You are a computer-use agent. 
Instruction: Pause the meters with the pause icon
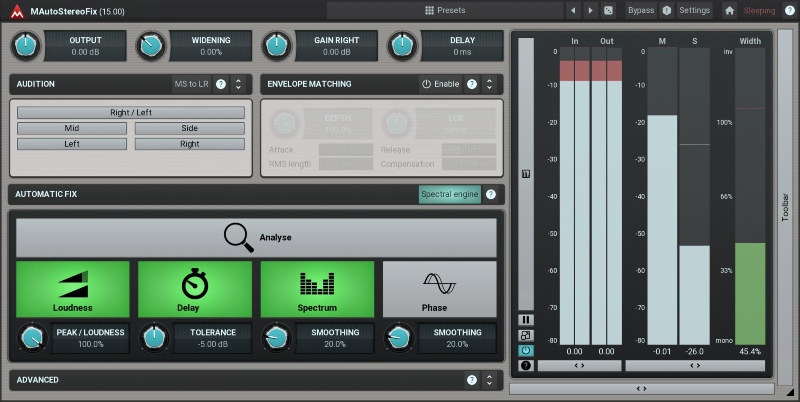(525, 320)
